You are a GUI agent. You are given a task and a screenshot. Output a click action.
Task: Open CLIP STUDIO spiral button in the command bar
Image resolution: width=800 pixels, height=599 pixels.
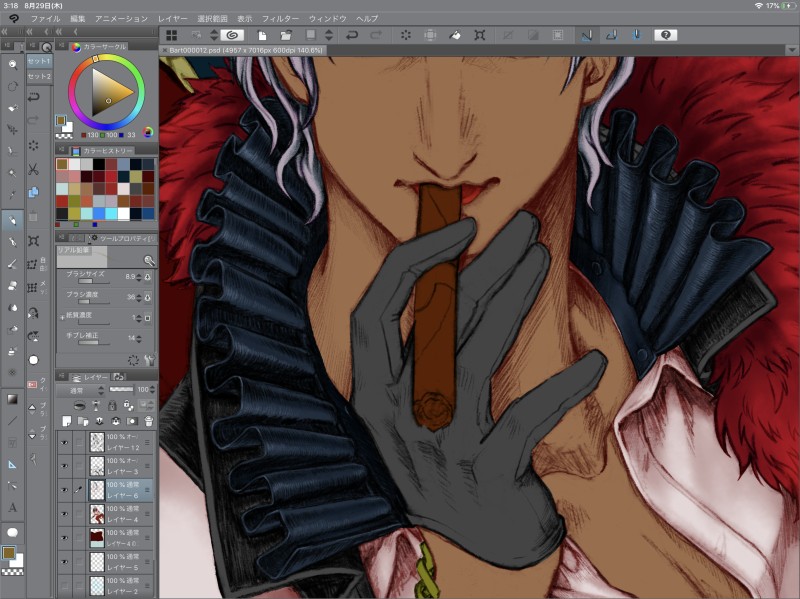(232, 35)
